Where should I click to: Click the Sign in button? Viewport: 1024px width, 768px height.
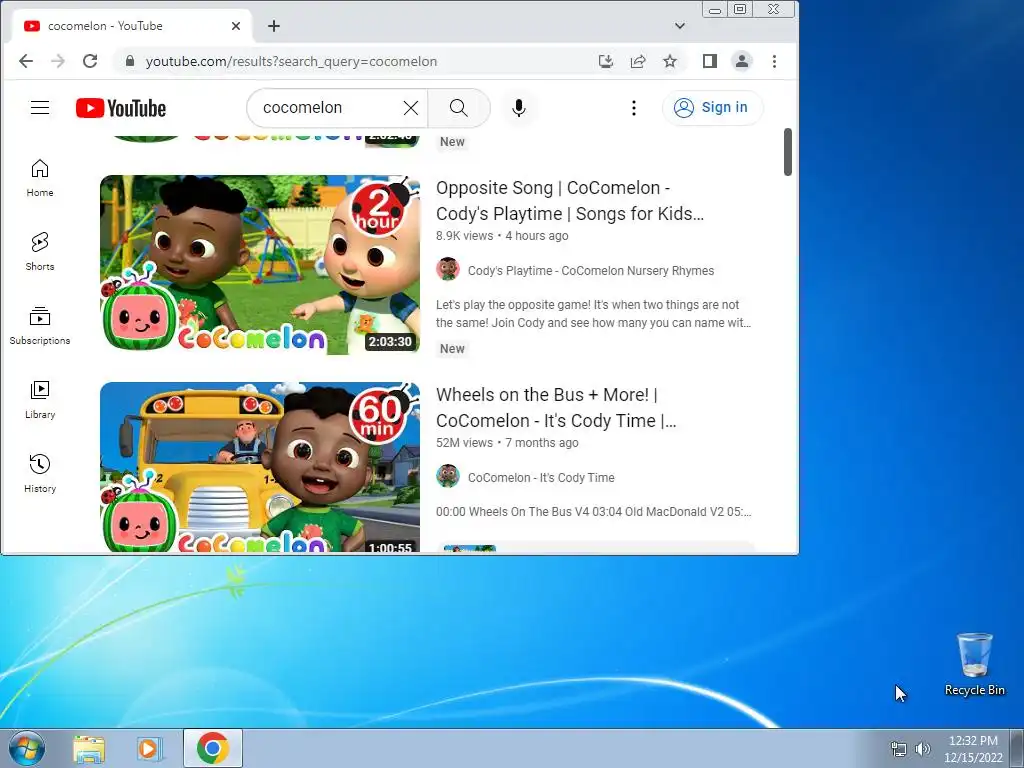[x=711, y=108]
